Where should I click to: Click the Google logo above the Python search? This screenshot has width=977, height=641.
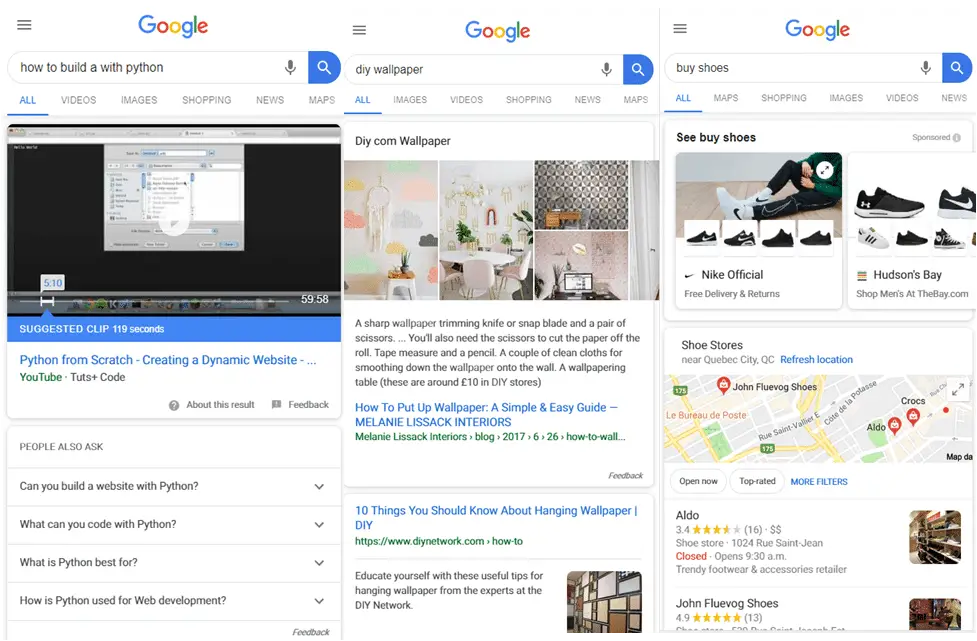pos(173,26)
